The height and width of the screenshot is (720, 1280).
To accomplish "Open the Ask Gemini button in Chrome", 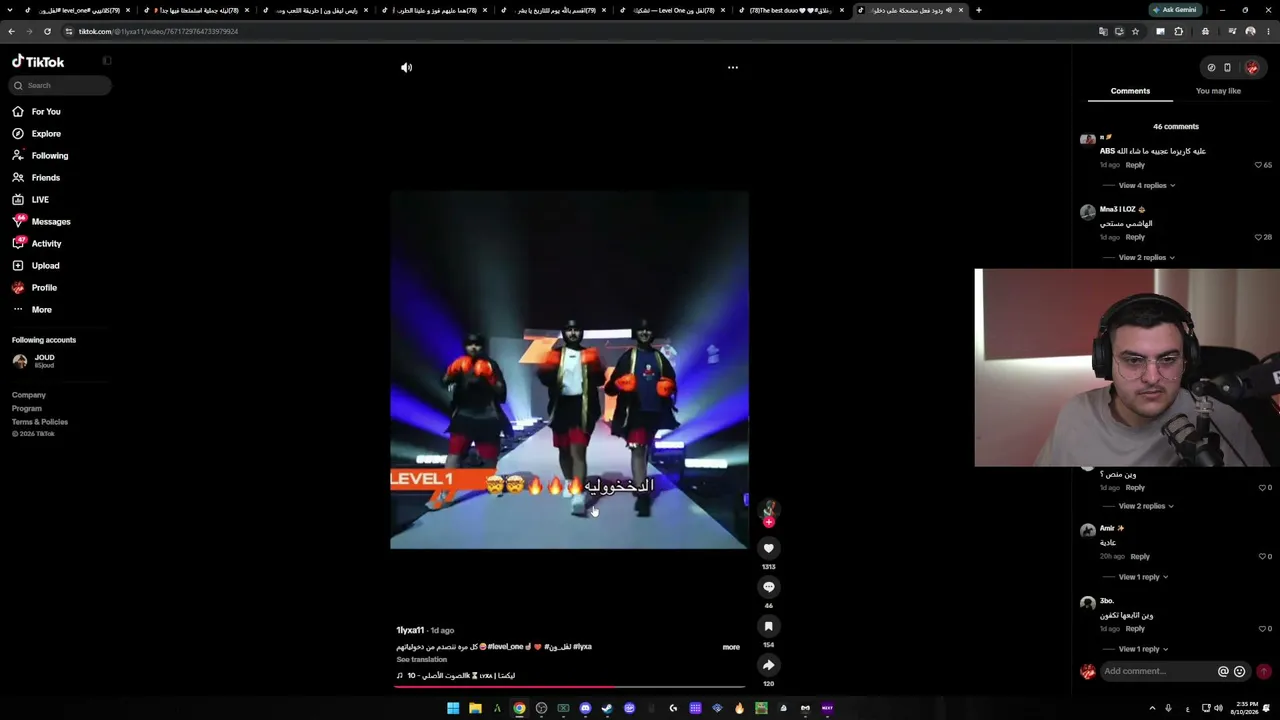I will (x=1174, y=10).
